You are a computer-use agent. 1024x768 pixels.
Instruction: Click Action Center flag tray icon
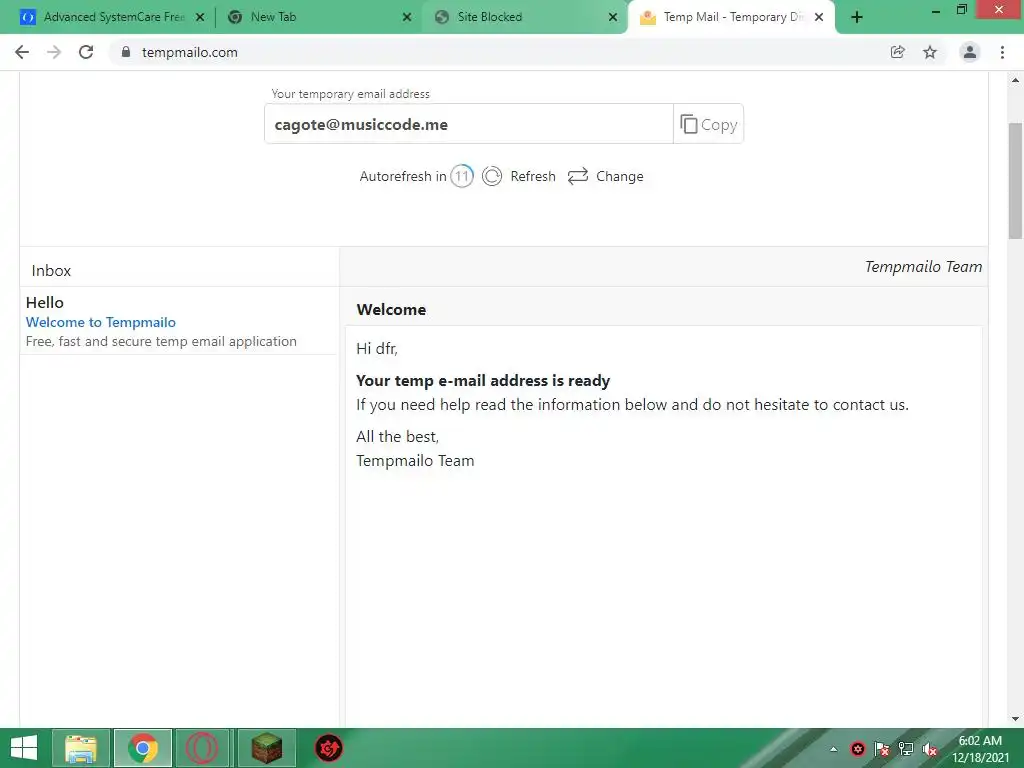882,749
